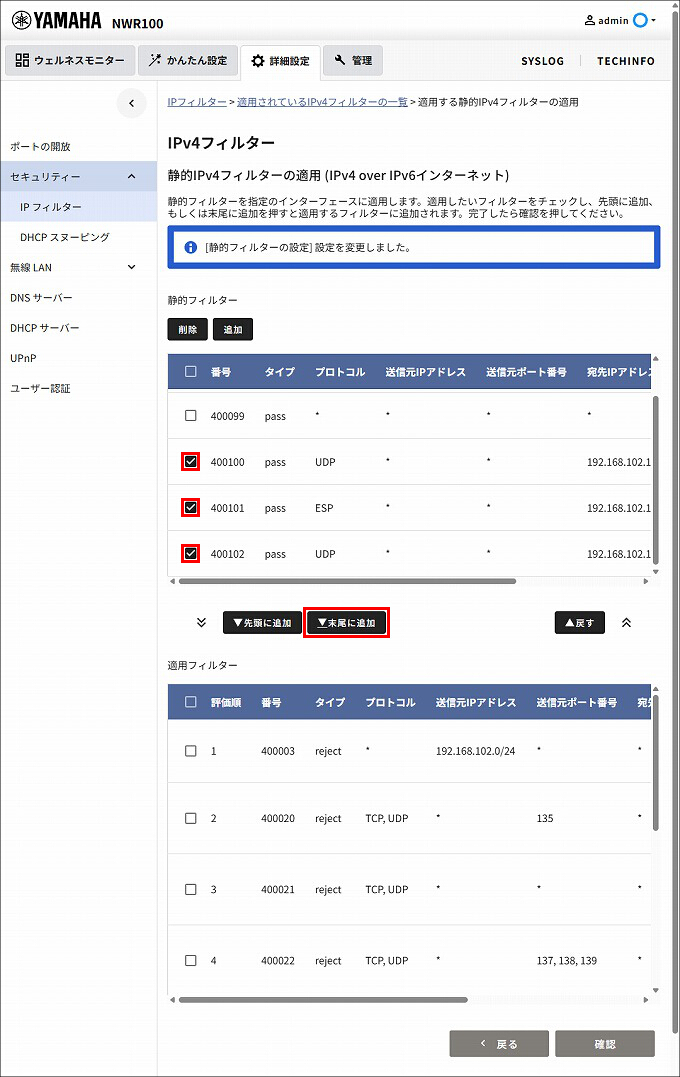
Task: Click ▼末尾に追加 button
Action: click(346, 622)
